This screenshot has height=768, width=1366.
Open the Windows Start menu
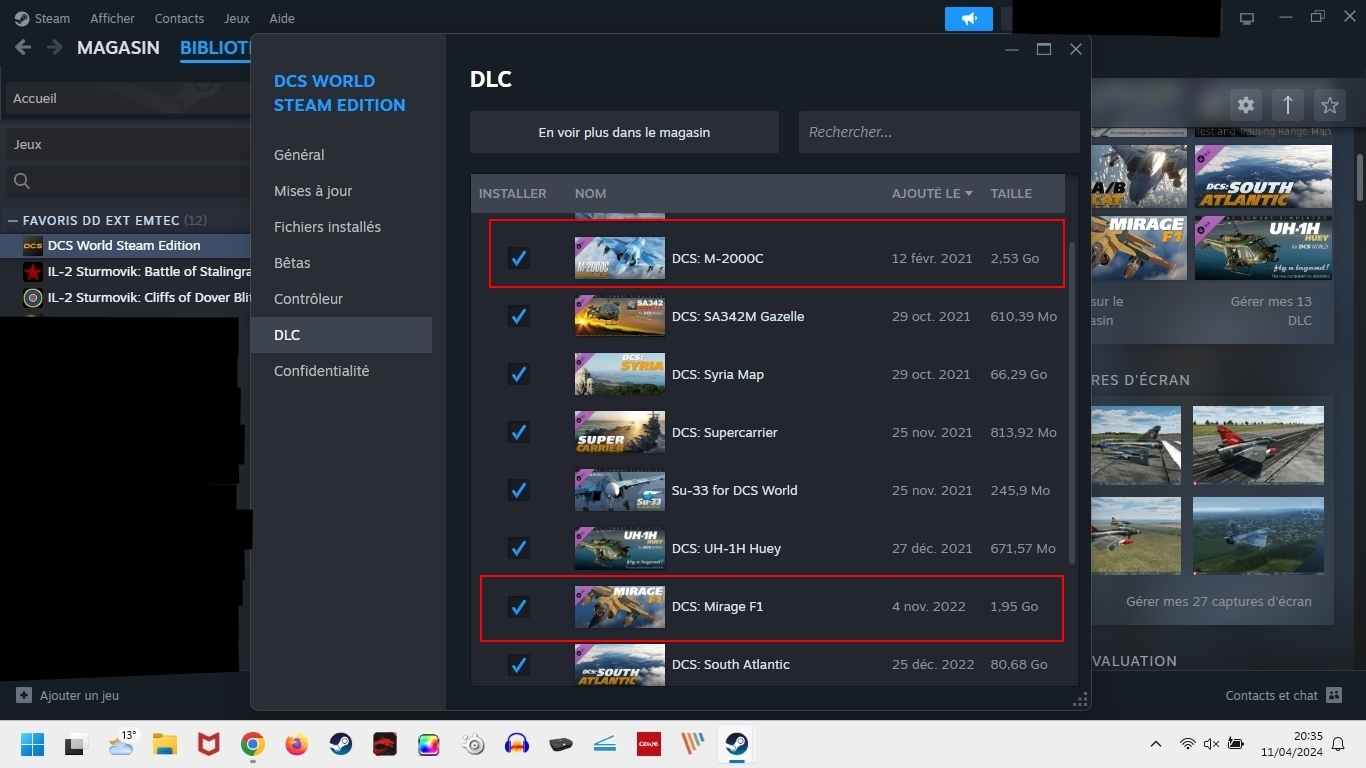[32, 744]
